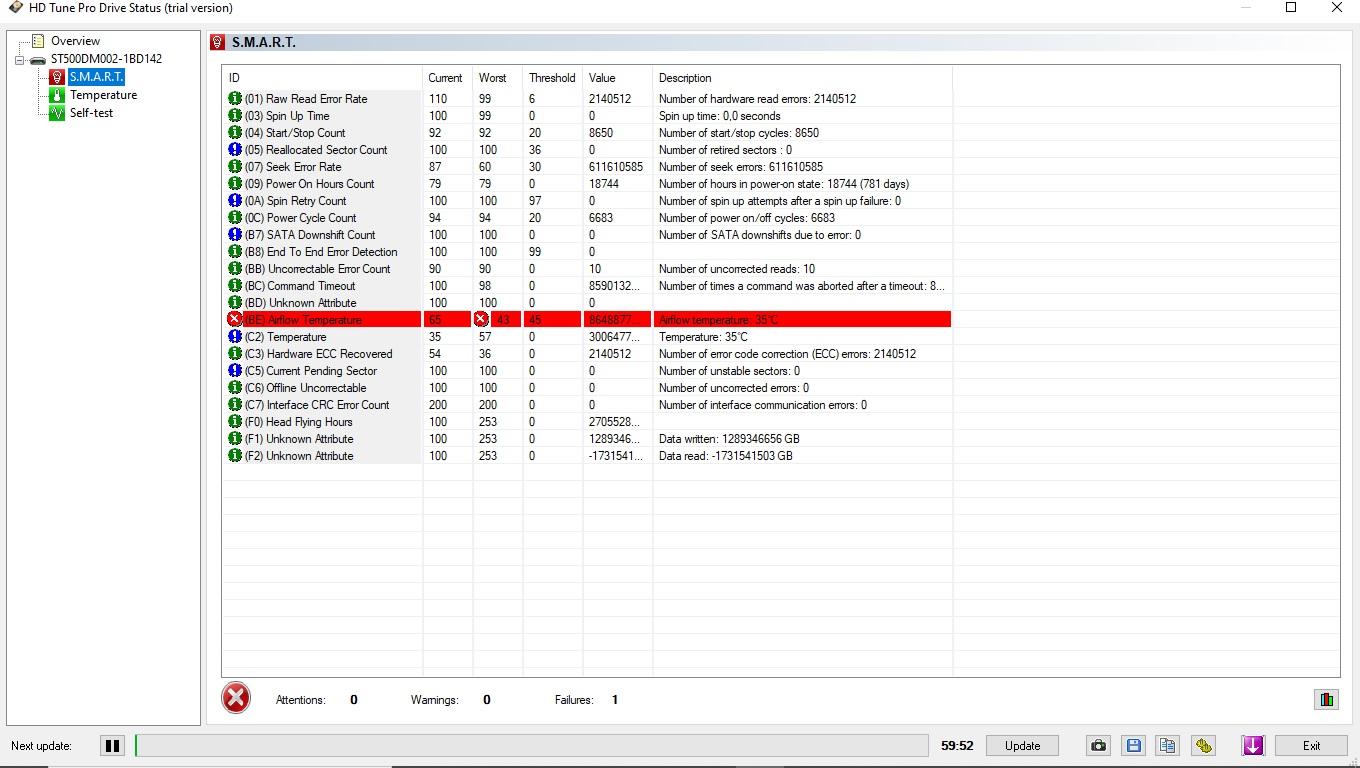The image size is (1360, 768).
Task: Pause the next update timer
Action: point(112,746)
